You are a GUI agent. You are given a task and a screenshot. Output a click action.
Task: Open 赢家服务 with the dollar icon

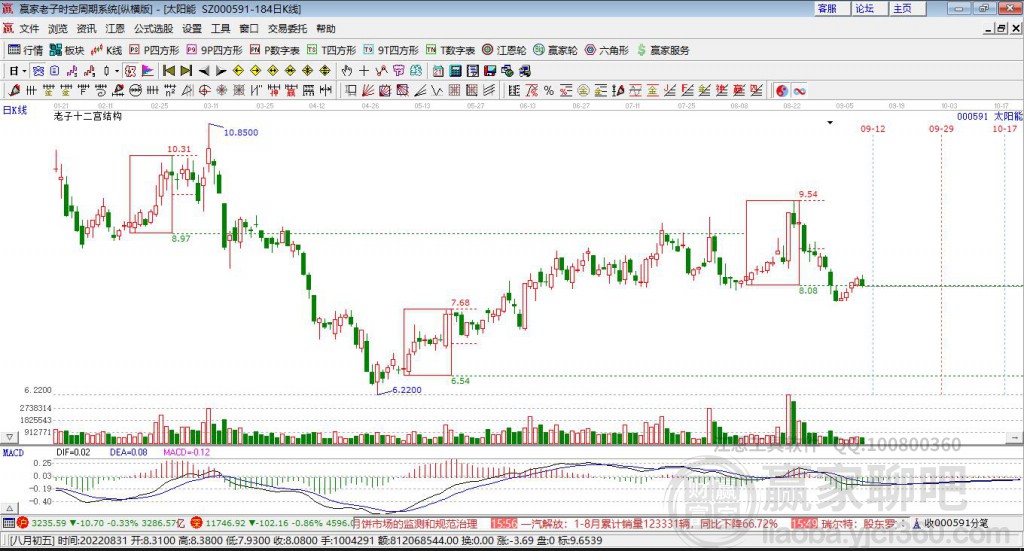(663, 50)
